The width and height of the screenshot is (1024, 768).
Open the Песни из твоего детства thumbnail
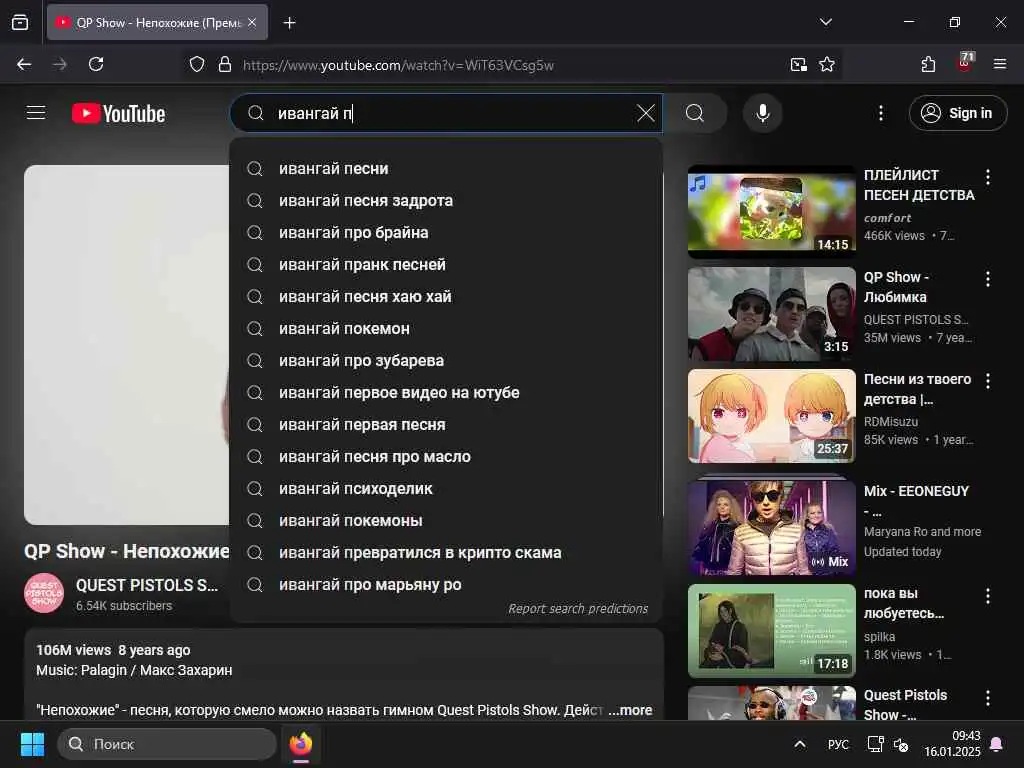[771, 416]
